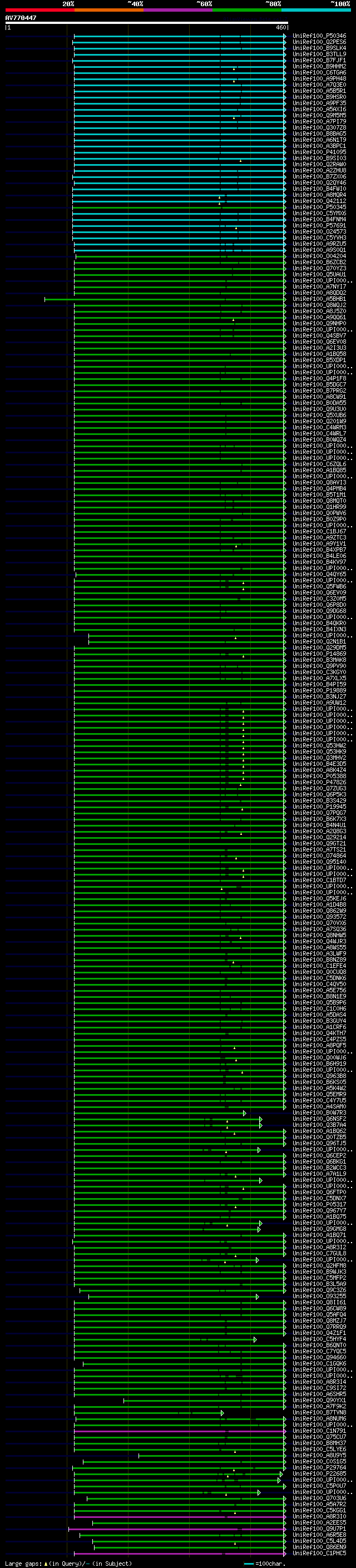Viewport: 356px width, 1568px height.
Task: Click the green ~80% identity legend segment
Action: [247, 10]
